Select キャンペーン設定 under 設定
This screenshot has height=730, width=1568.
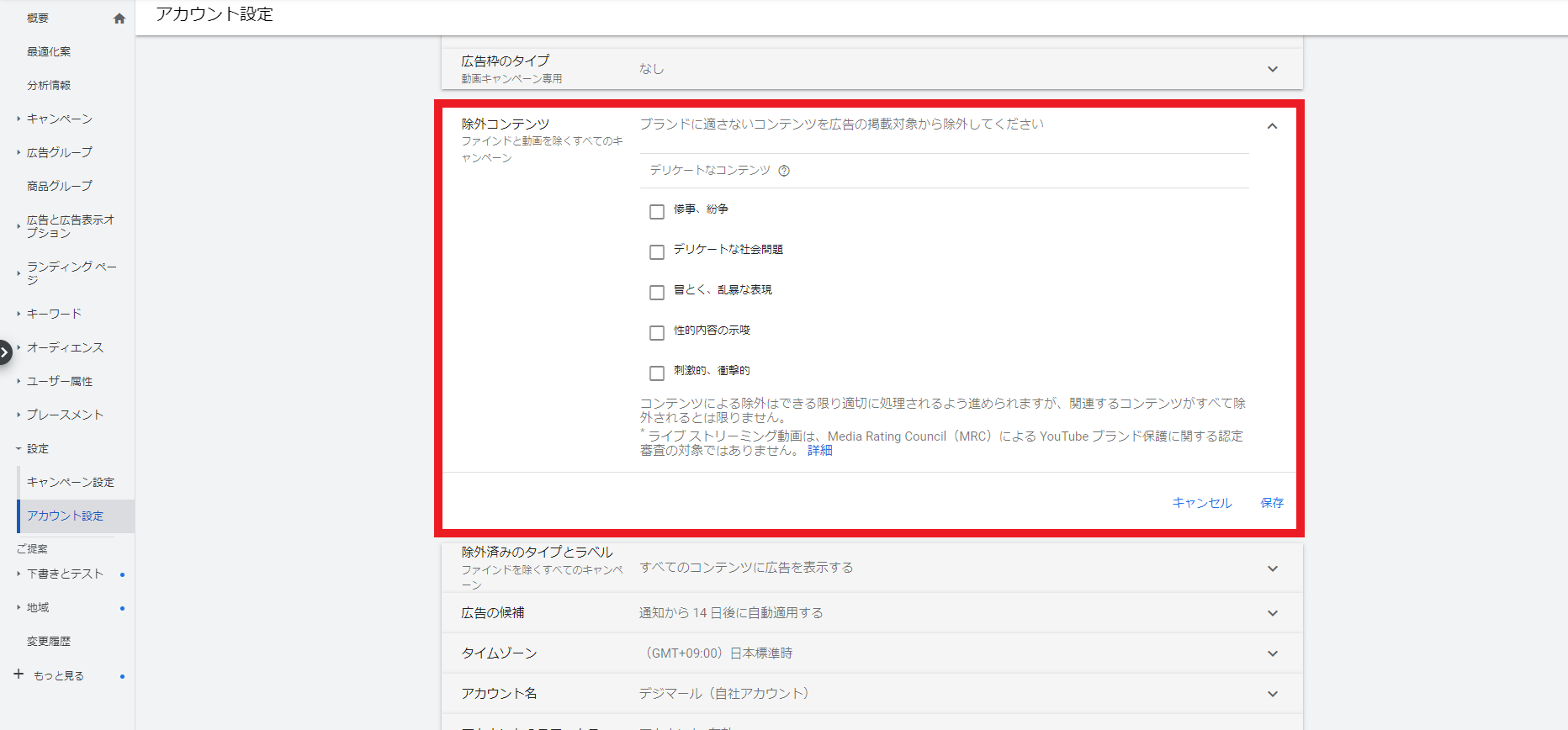71,482
